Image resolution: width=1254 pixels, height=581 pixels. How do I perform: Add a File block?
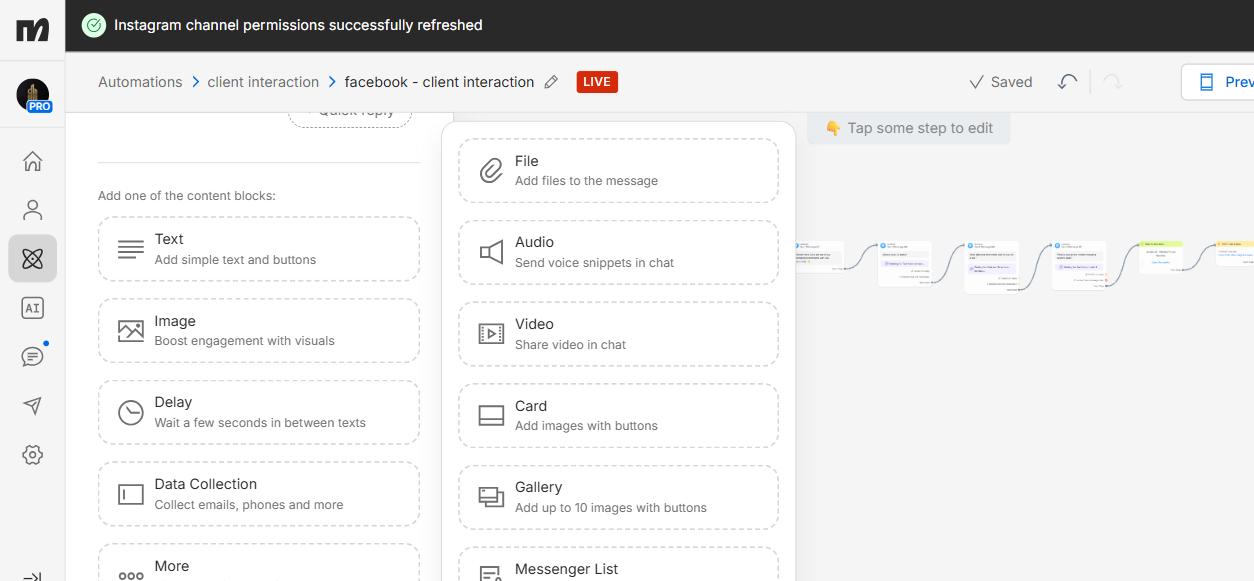point(618,170)
